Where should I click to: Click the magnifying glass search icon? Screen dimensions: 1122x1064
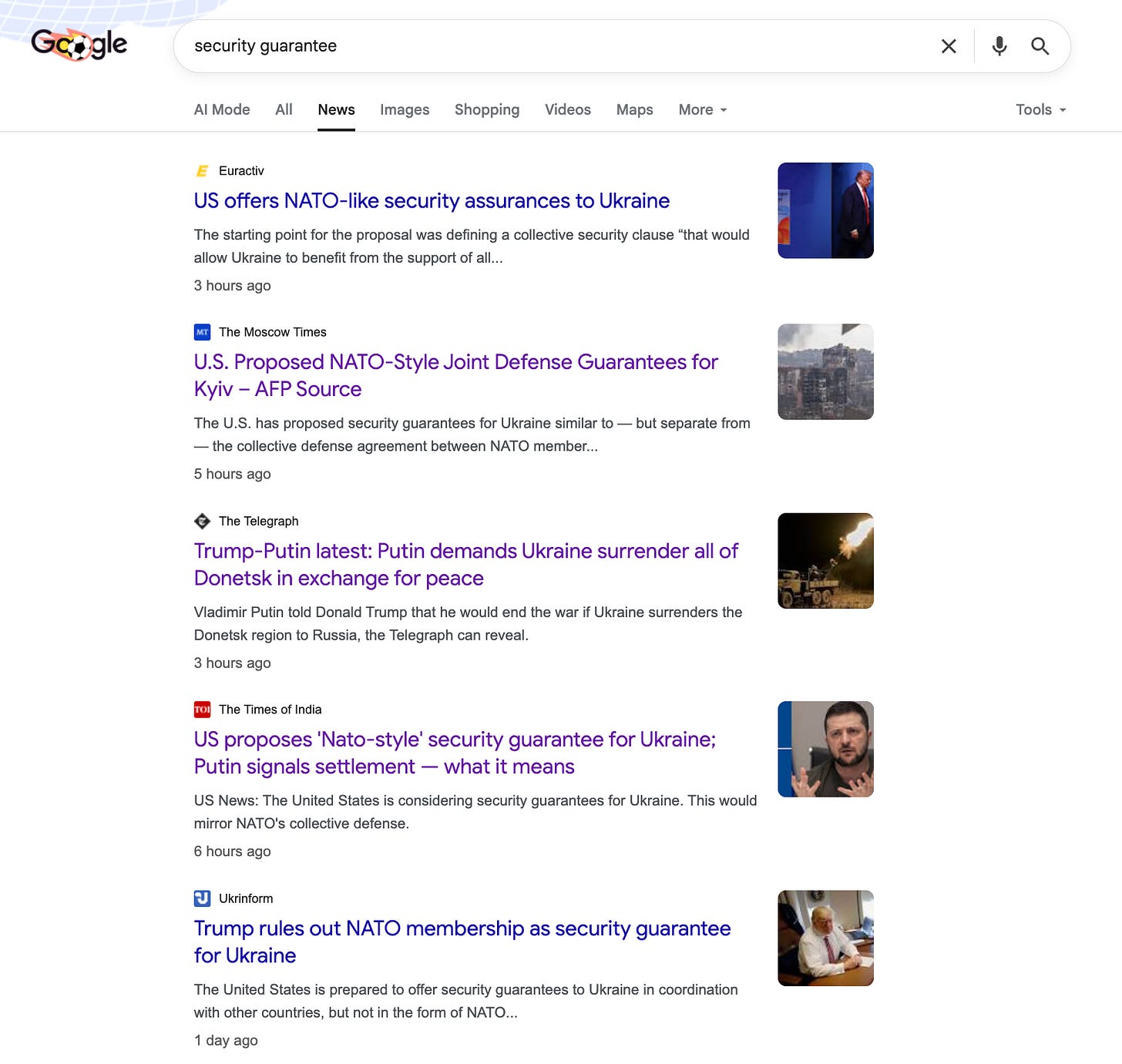pos(1040,46)
